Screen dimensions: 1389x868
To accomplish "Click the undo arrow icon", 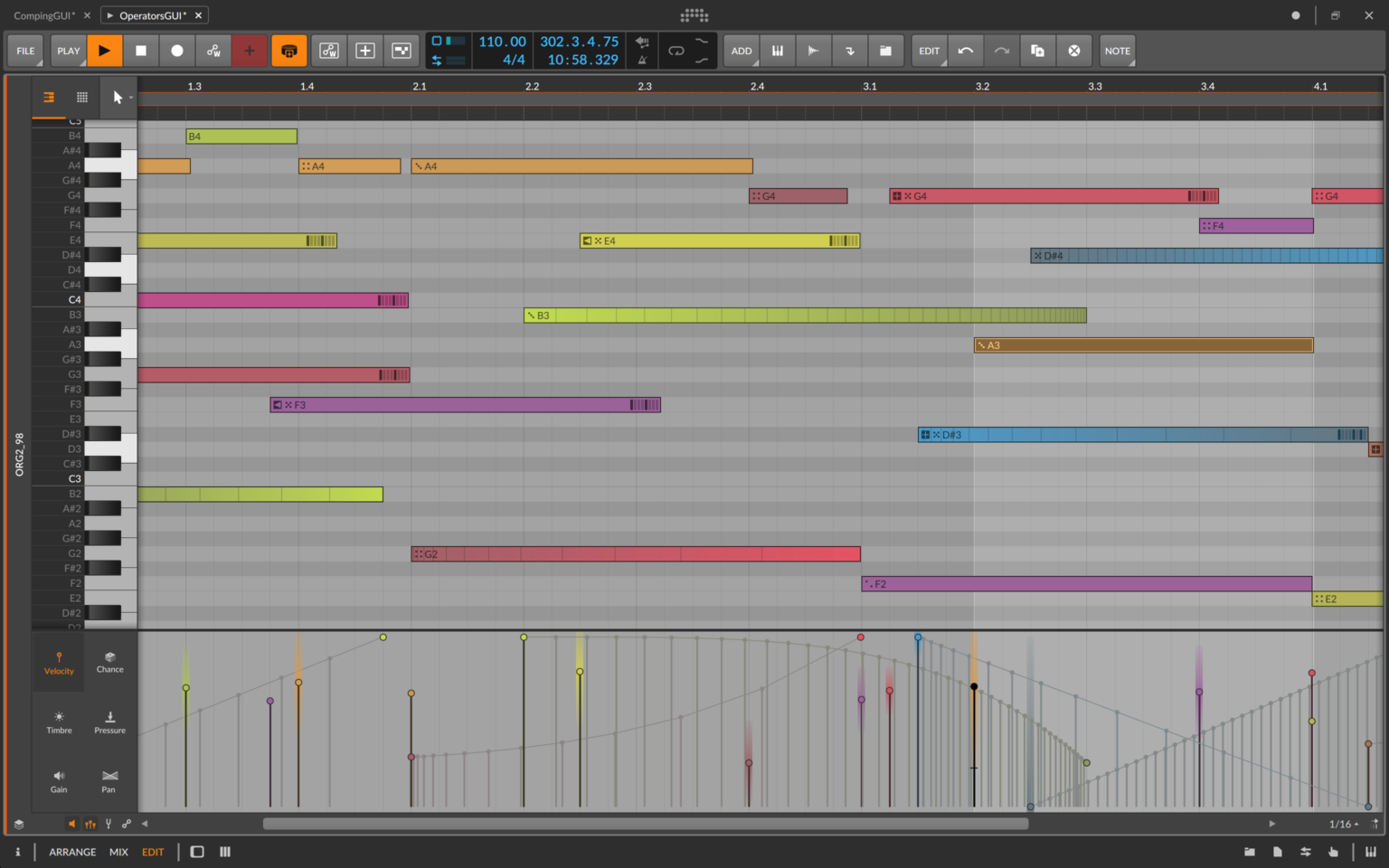I will click(x=966, y=51).
